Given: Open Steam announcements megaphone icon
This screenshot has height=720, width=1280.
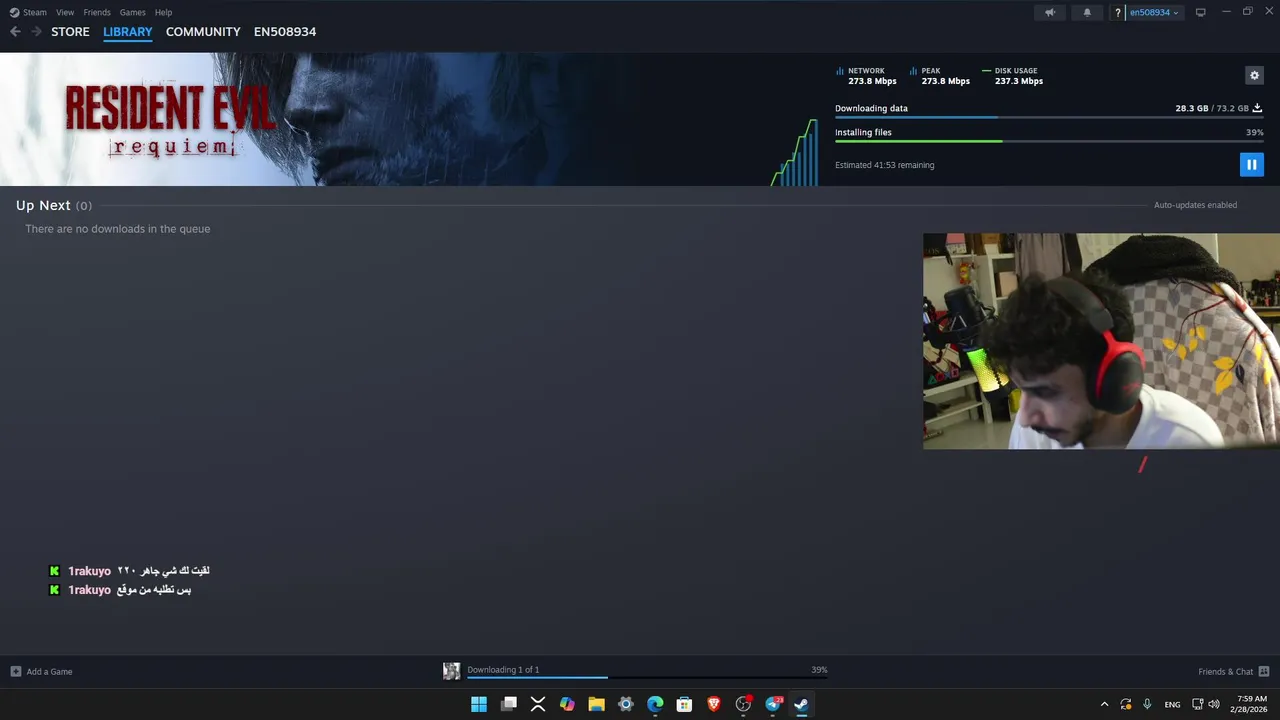Looking at the screenshot, I should pyautogui.click(x=1050, y=12).
